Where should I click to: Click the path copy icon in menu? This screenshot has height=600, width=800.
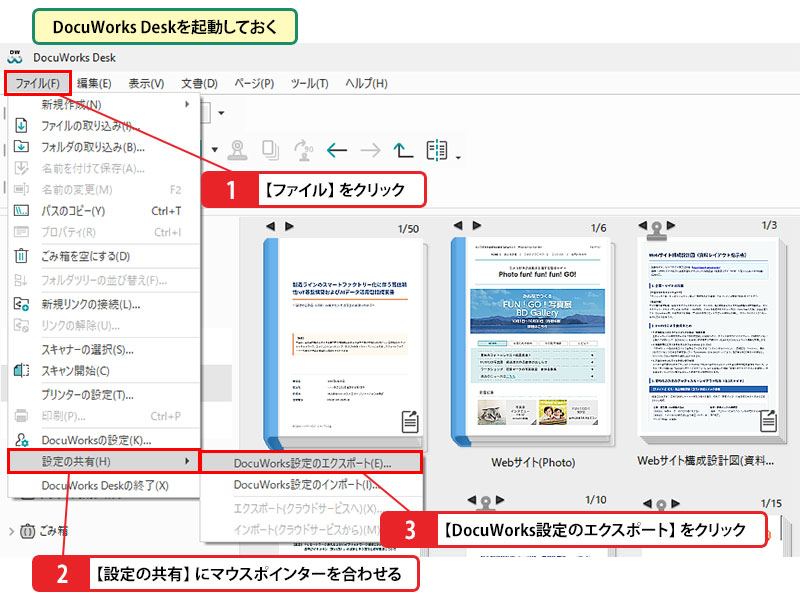coord(21,211)
